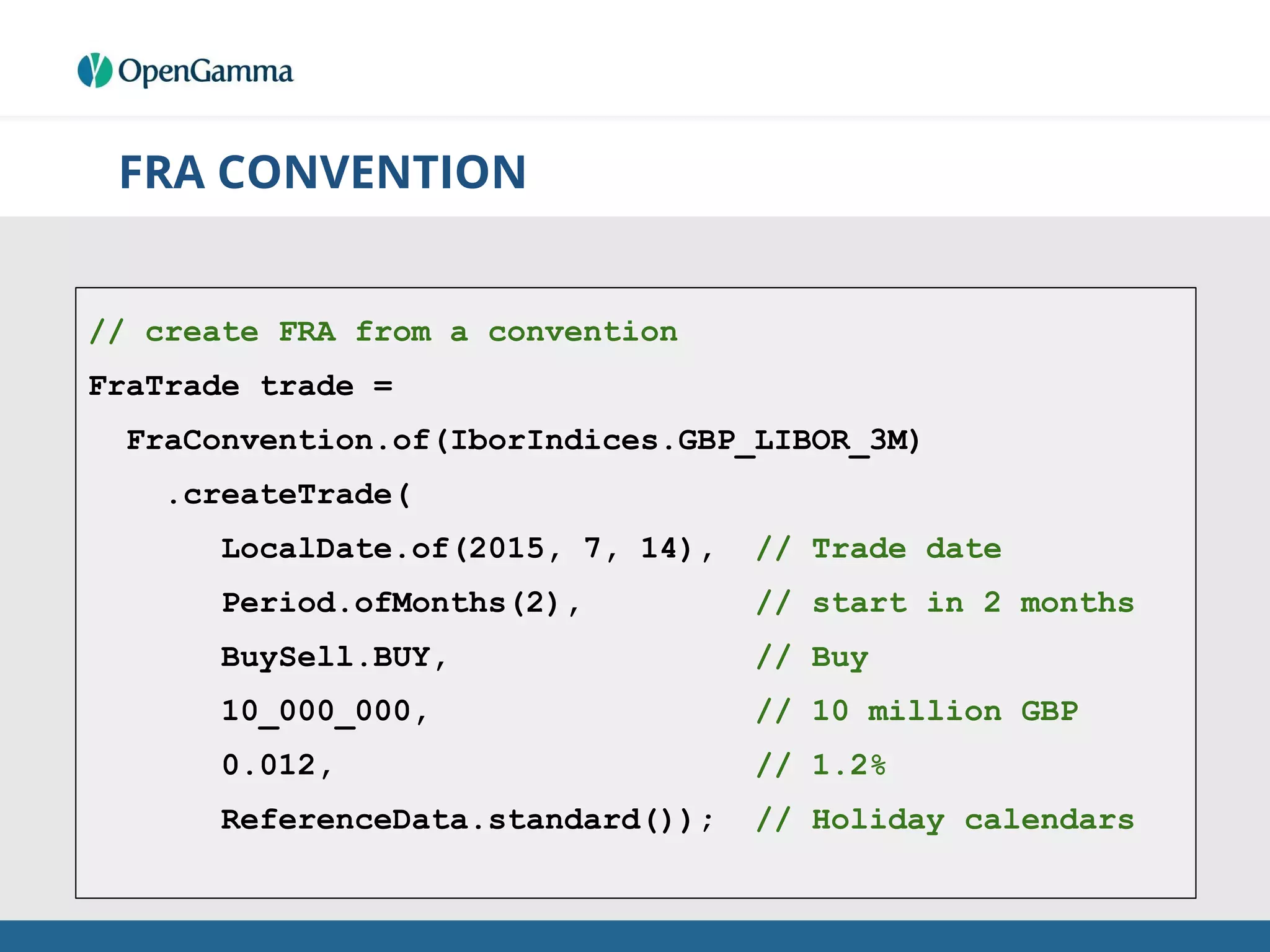The width and height of the screenshot is (1270, 952).
Task: Click the 'FraConvention.of(IborIndices.GBP_LIBOR_3M)' line
Action: point(523,441)
